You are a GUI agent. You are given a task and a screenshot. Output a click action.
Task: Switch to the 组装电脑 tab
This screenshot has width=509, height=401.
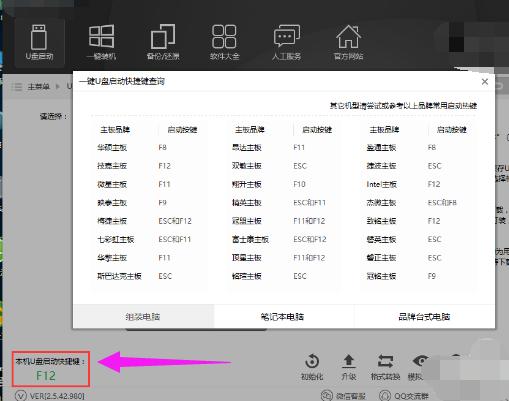click(x=143, y=316)
